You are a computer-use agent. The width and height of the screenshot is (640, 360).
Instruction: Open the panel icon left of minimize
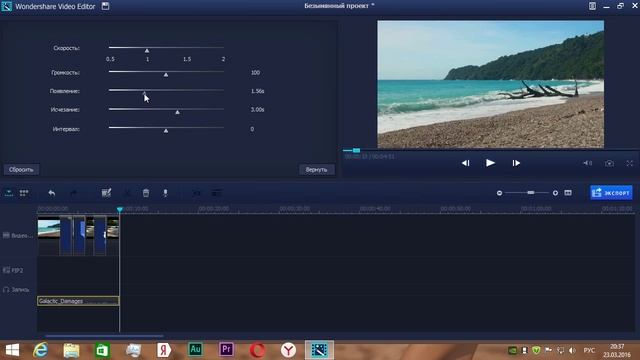pos(592,6)
